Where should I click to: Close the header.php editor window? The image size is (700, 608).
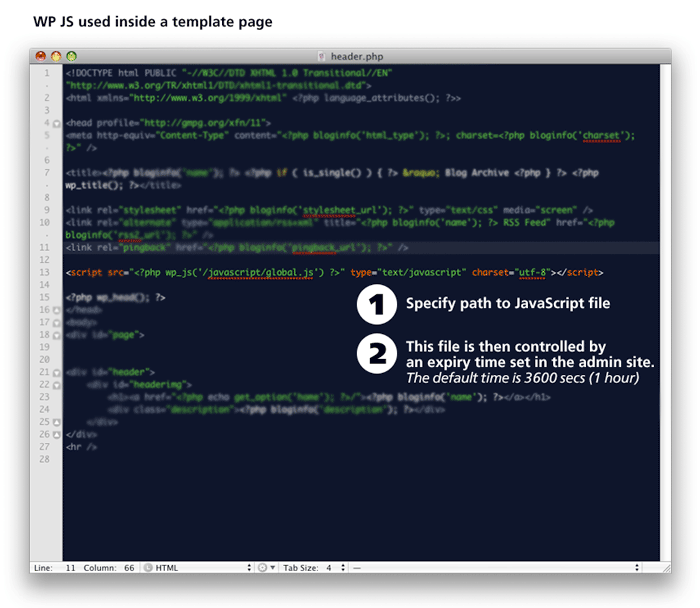pos(41,56)
